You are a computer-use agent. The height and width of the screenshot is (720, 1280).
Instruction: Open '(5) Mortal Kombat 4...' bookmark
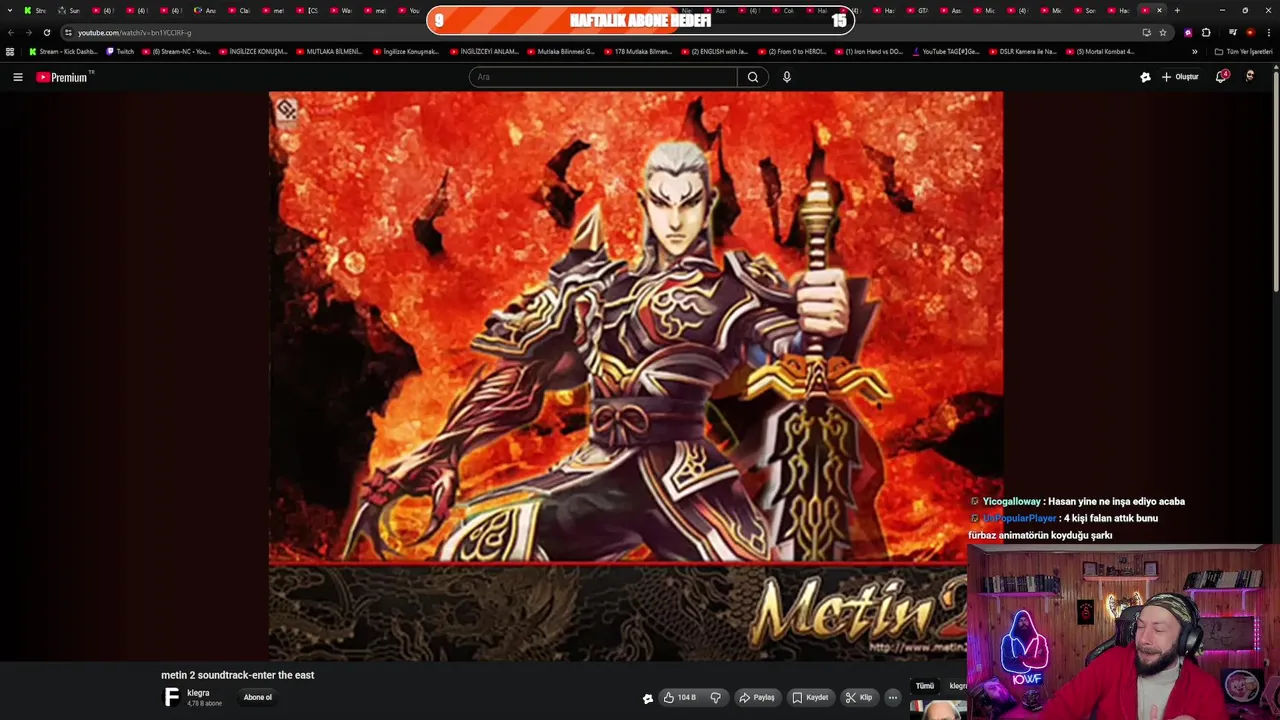pos(1100,52)
